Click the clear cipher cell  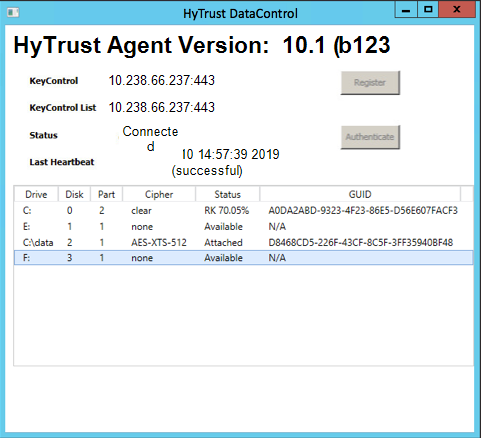click(x=141, y=211)
